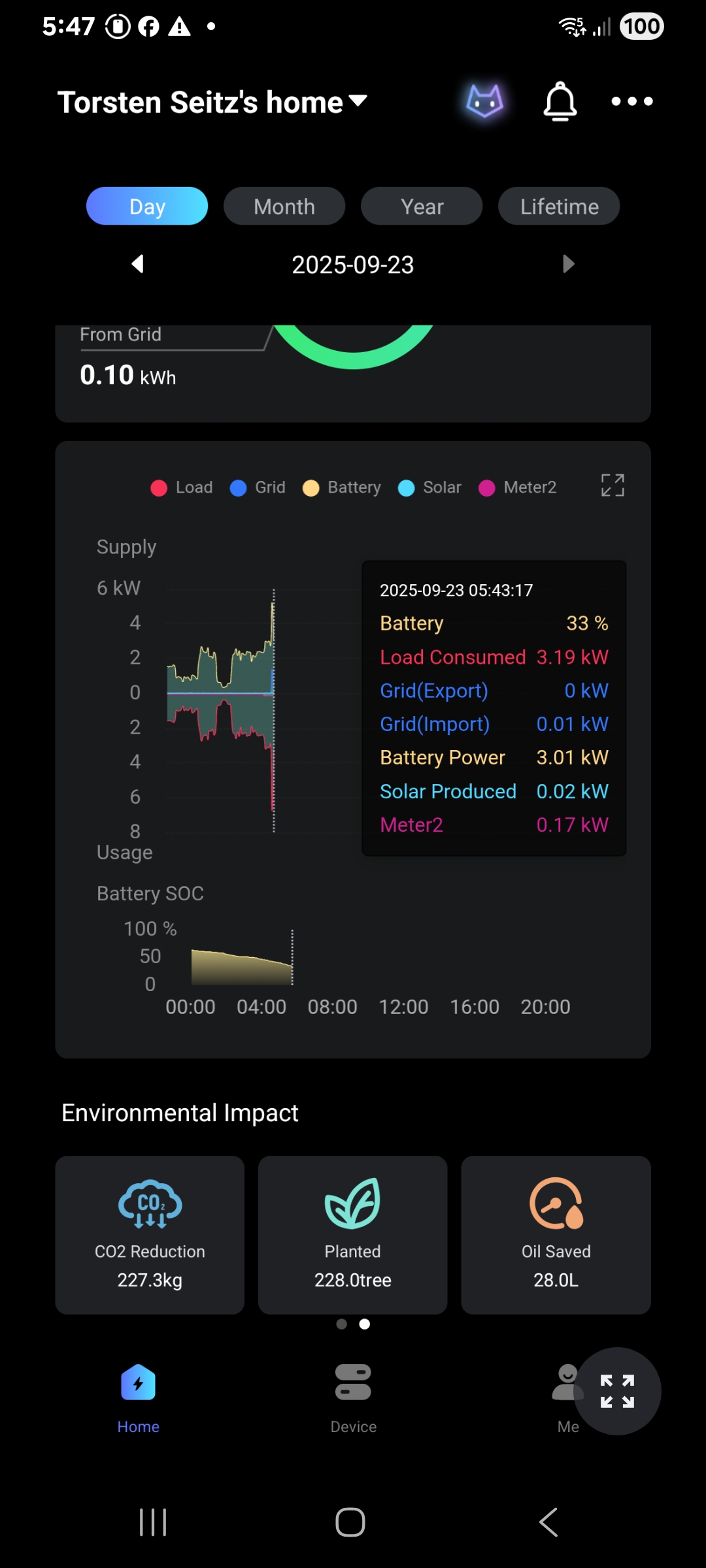The height and width of the screenshot is (1568, 706).
Task: Open the cat-face AI assistant icon
Action: [x=484, y=101]
